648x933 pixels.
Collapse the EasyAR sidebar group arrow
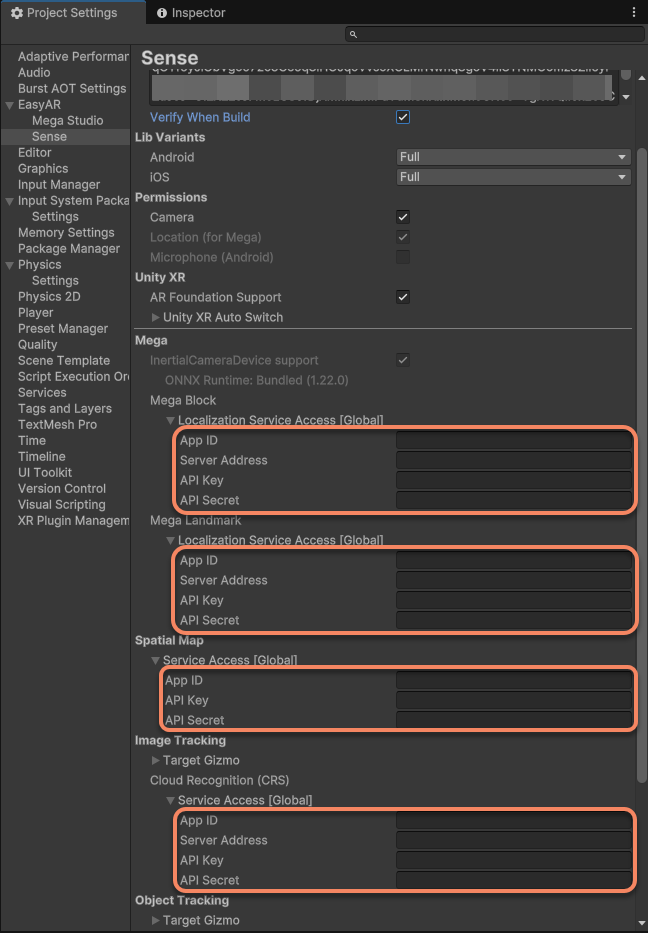[9, 105]
